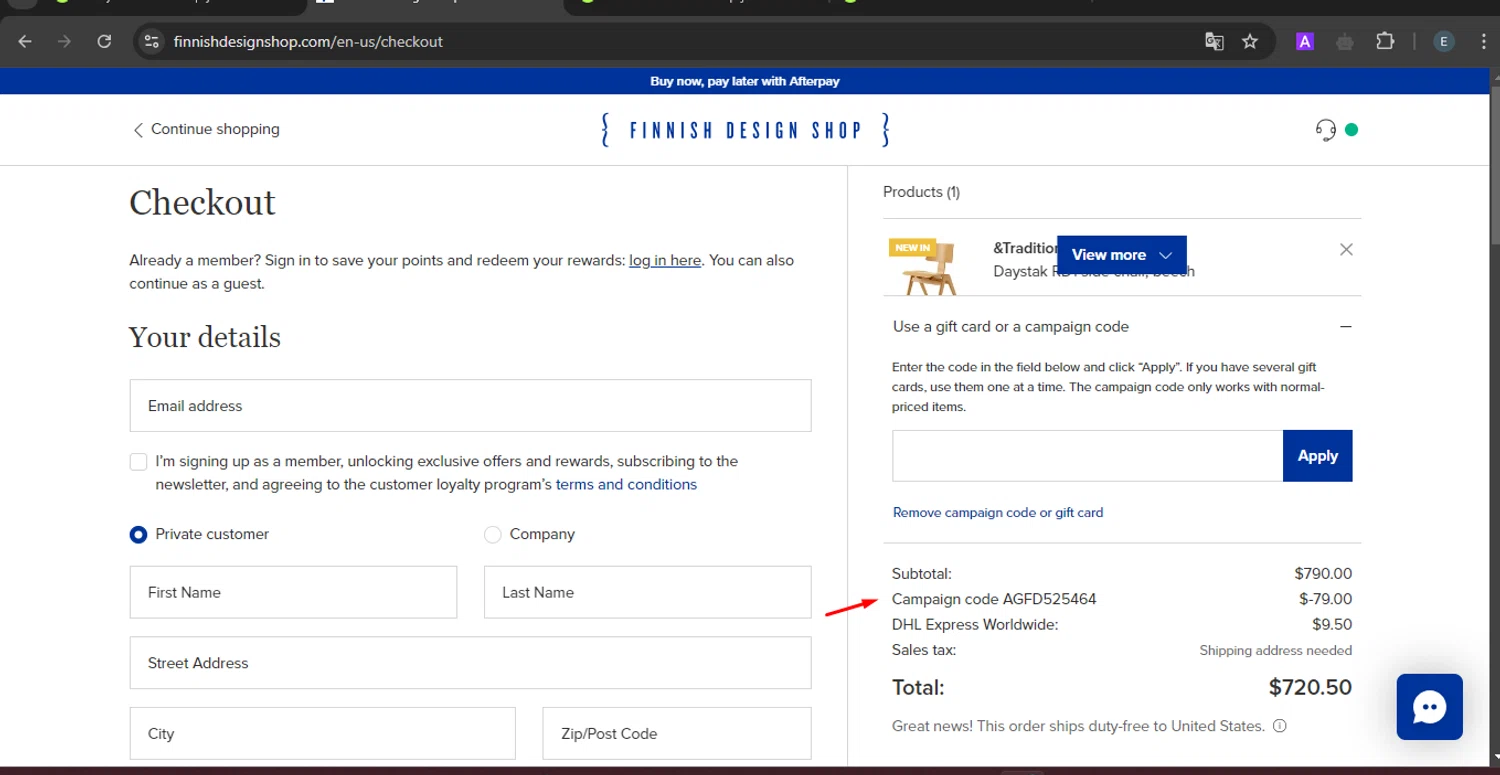Screen dimensions: 1500x775
Task: Tick the member signup checkbox
Action: (x=138, y=462)
